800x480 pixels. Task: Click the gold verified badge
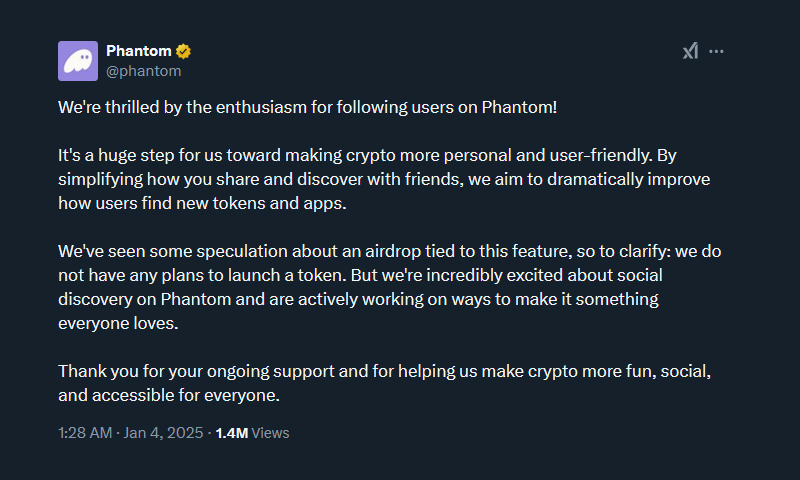[184, 51]
